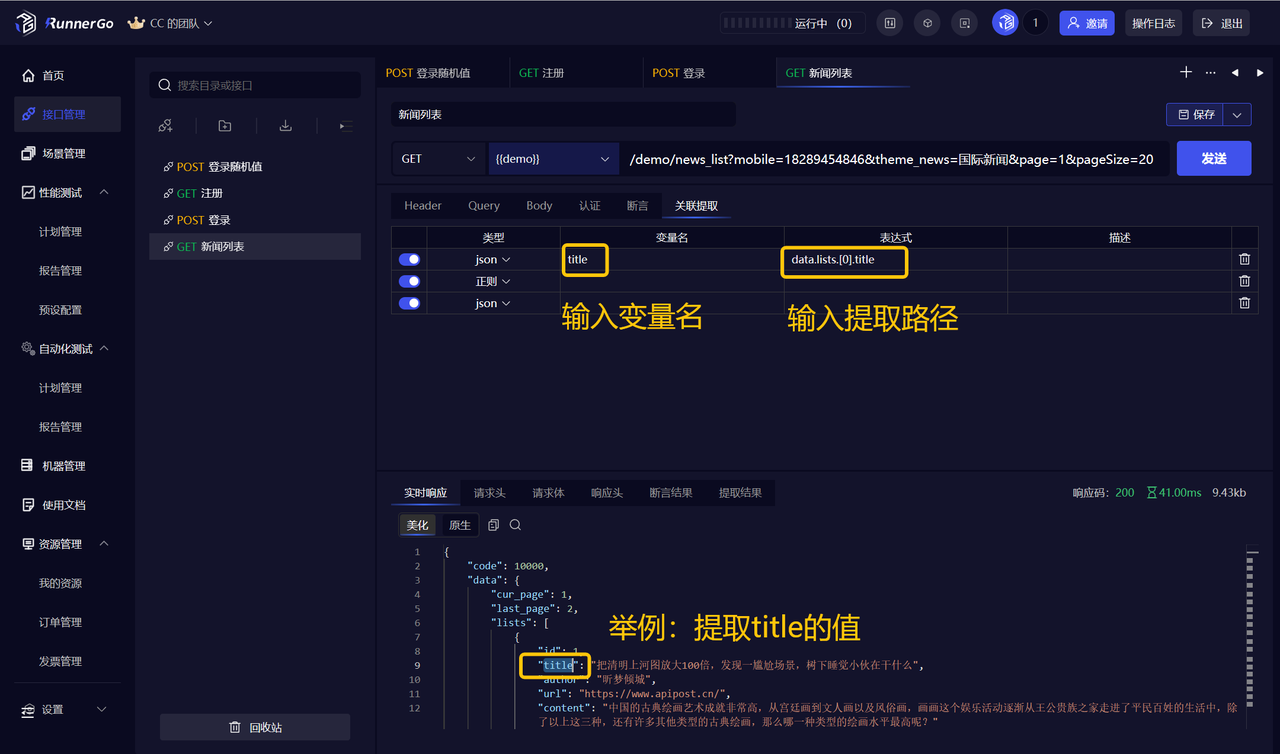This screenshot has width=1280, height=754.
Task: Open the 断言 tab in the request panel
Action: pos(637,205)
